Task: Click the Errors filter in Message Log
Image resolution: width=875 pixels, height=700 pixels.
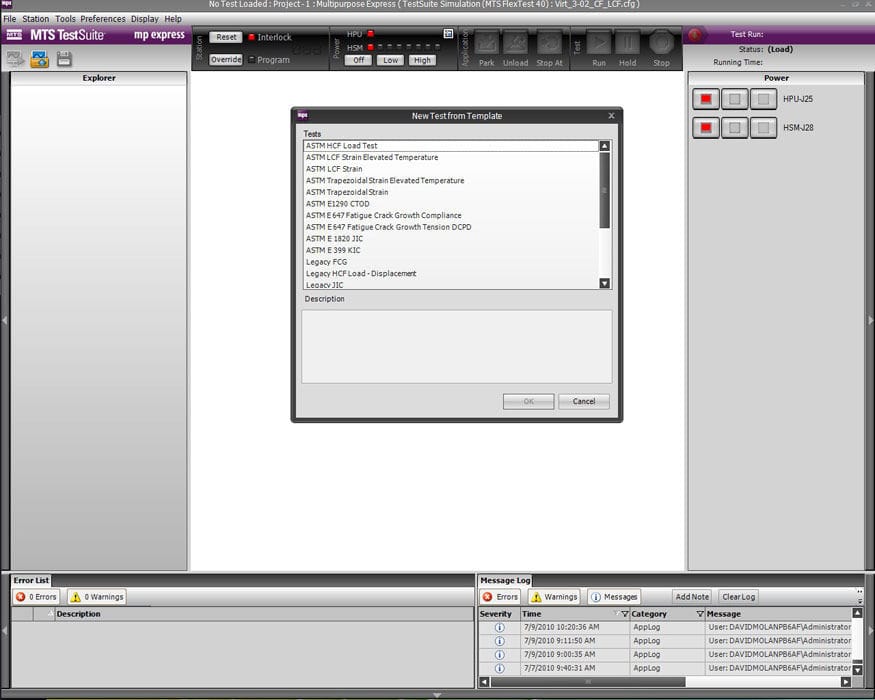Action: point(502,597)
